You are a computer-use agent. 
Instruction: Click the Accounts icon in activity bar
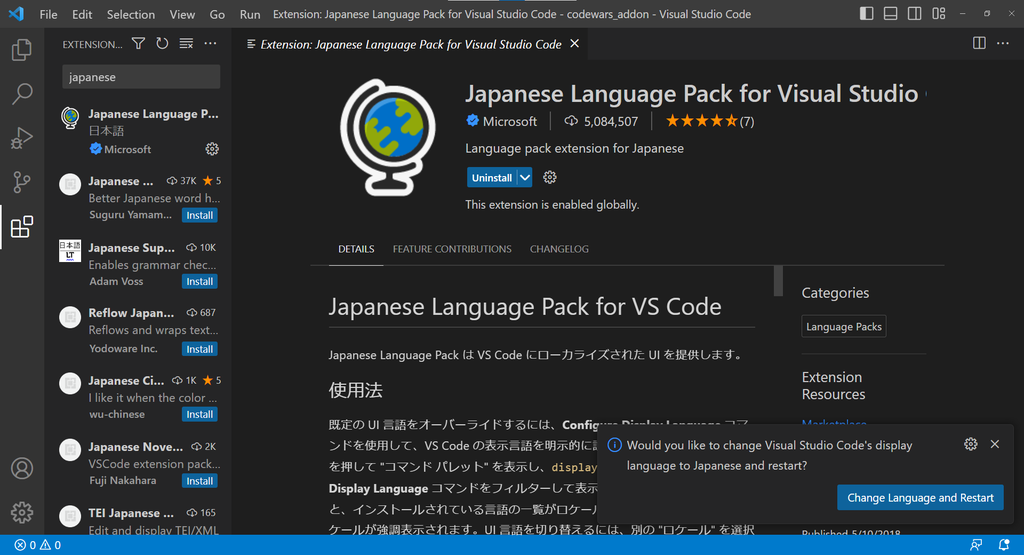click(x=21, y=468)
